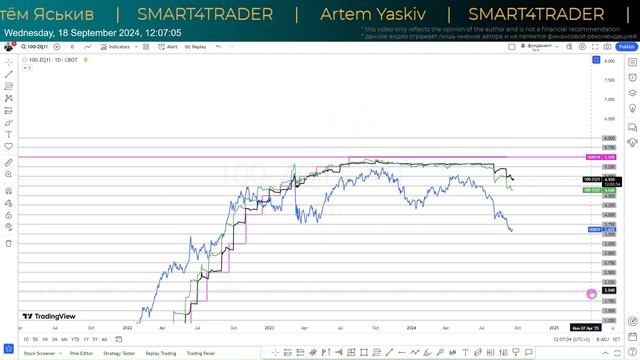Expand the indicators favorites dropdown arrow
The width and height of the screenshot is (640, 360).
point(136,47)
